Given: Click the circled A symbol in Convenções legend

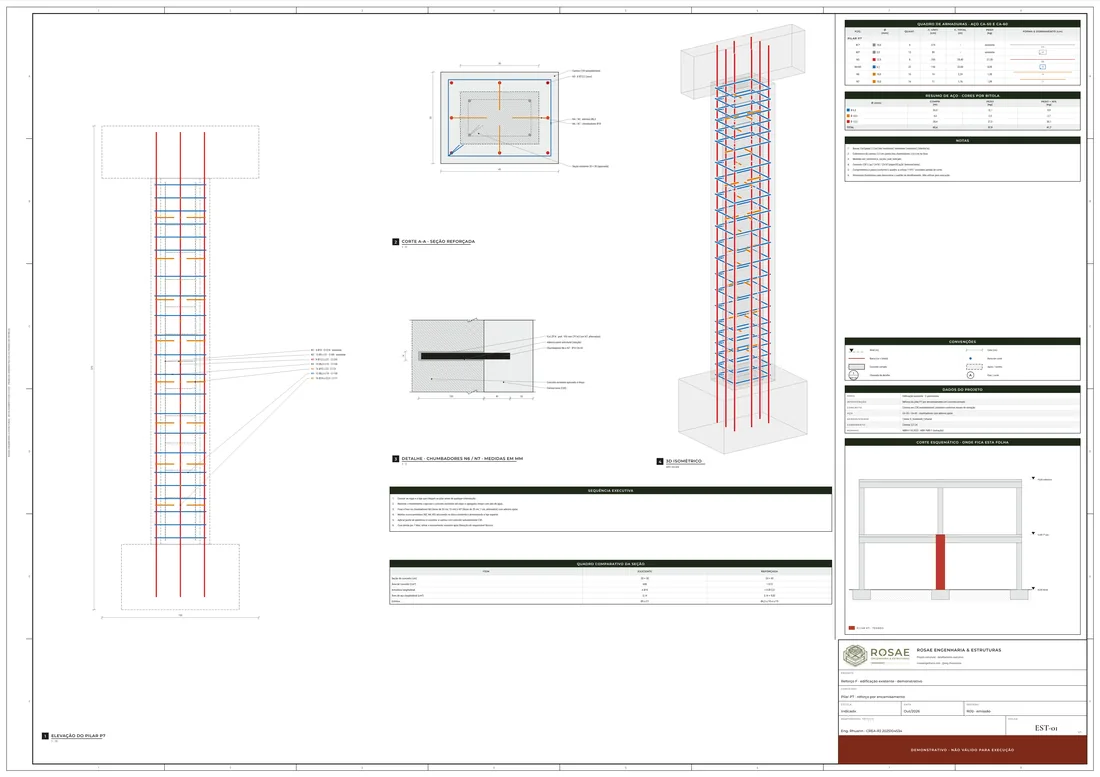Looking at the screenshot, I should click(x=970, y=375).
